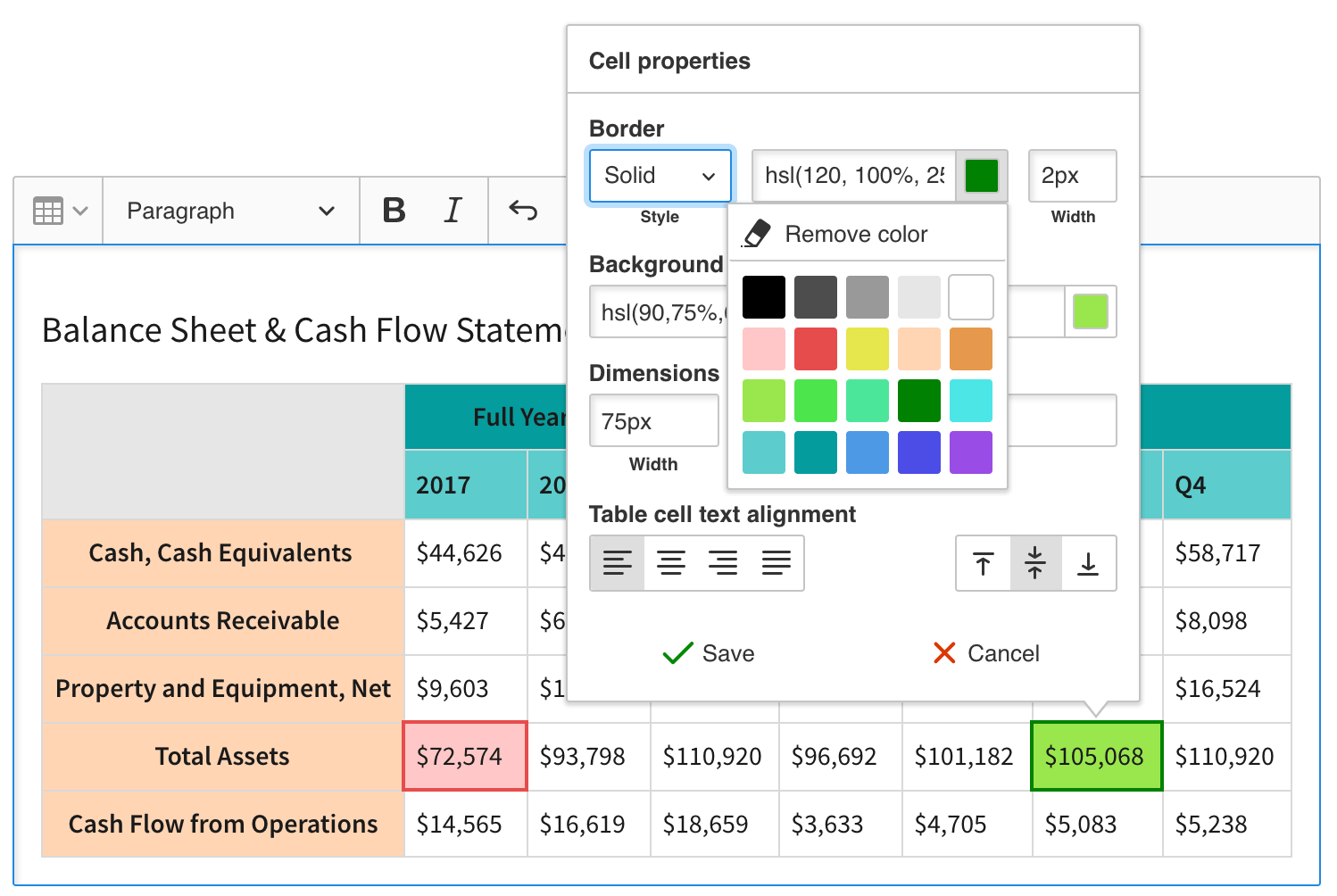This screenshot has height=896, width=1337.
Task: Toggle bold formatting
Action: point(394,211)
